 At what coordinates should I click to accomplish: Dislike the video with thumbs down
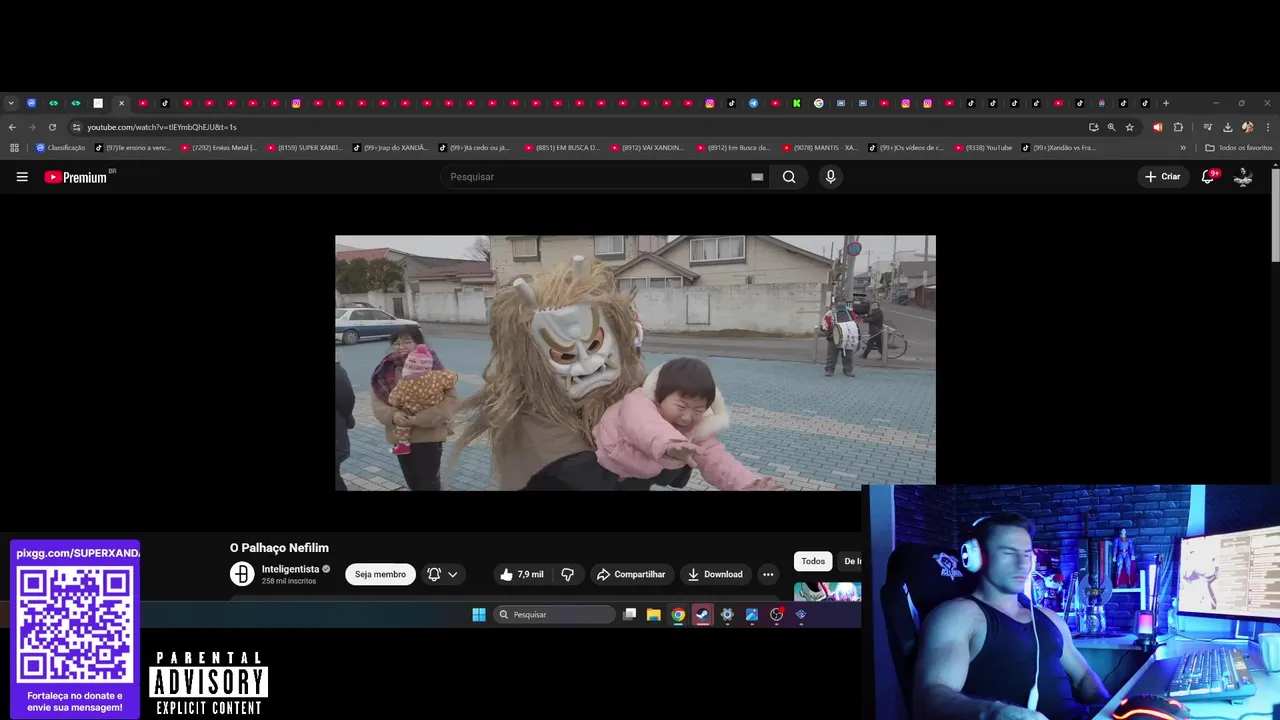[567, 574]
